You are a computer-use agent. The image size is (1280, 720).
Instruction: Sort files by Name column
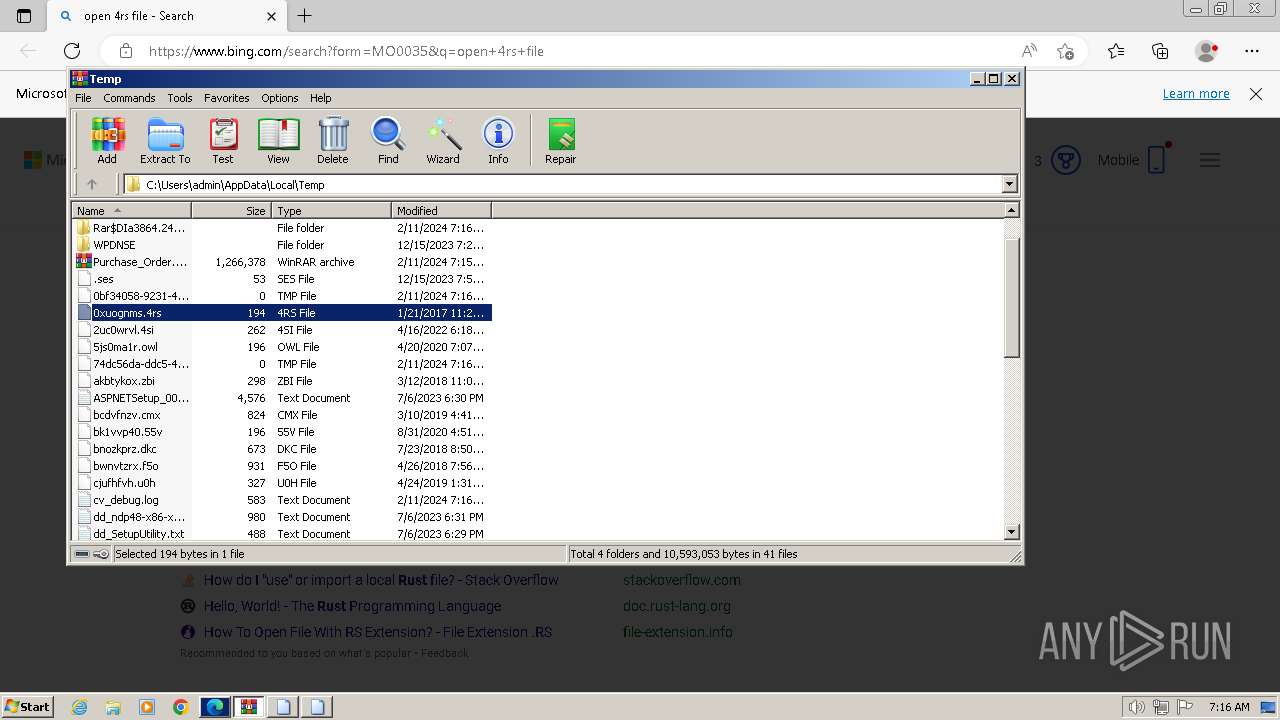click(131, 210)
